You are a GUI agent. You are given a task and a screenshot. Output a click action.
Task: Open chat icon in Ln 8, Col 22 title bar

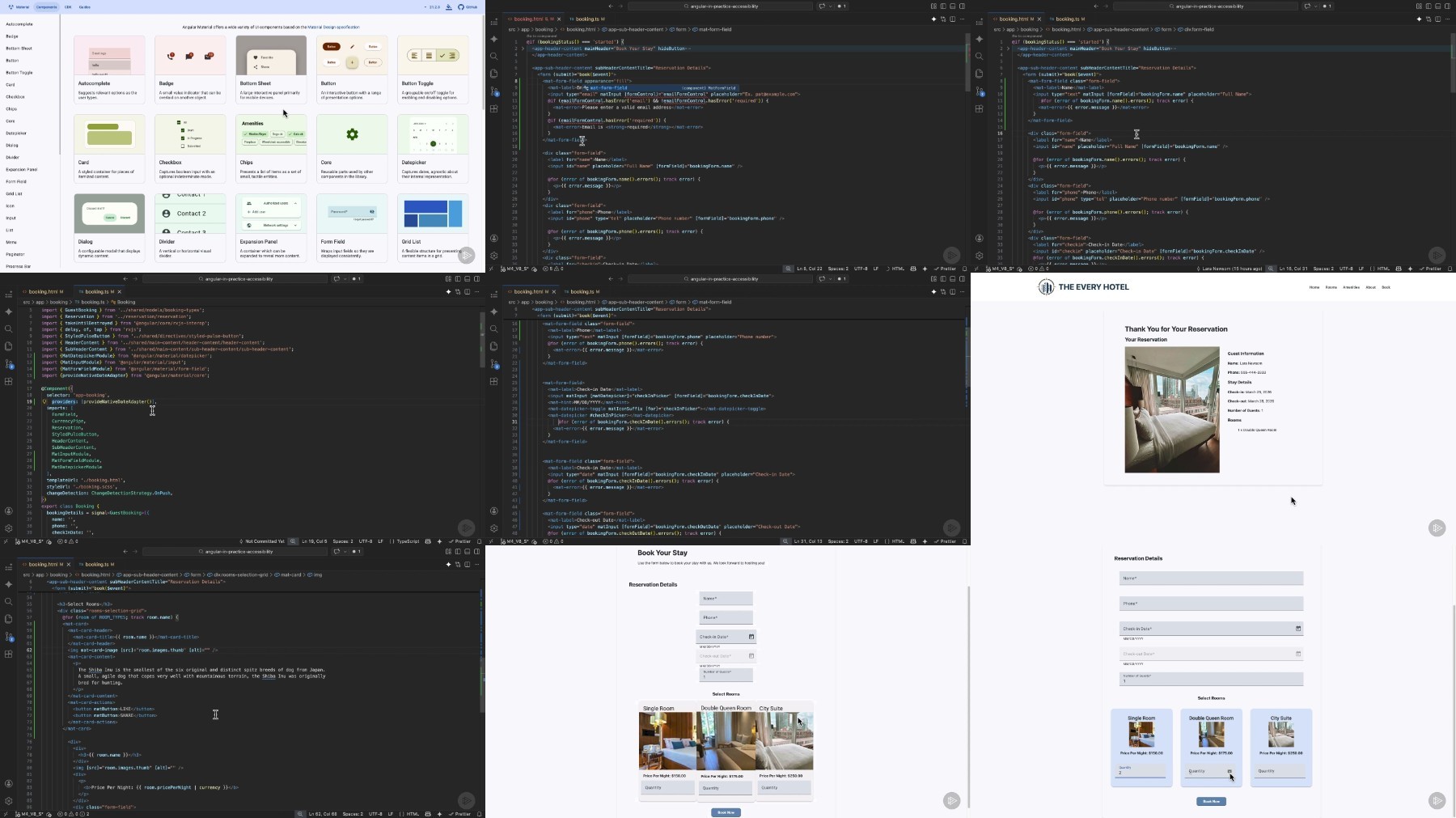tap(822, 6)
